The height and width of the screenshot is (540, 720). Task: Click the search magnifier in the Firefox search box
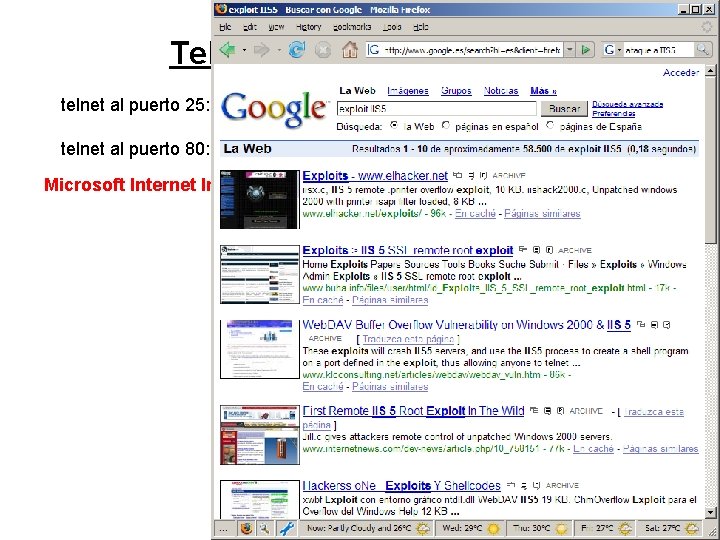pos(702,50)
